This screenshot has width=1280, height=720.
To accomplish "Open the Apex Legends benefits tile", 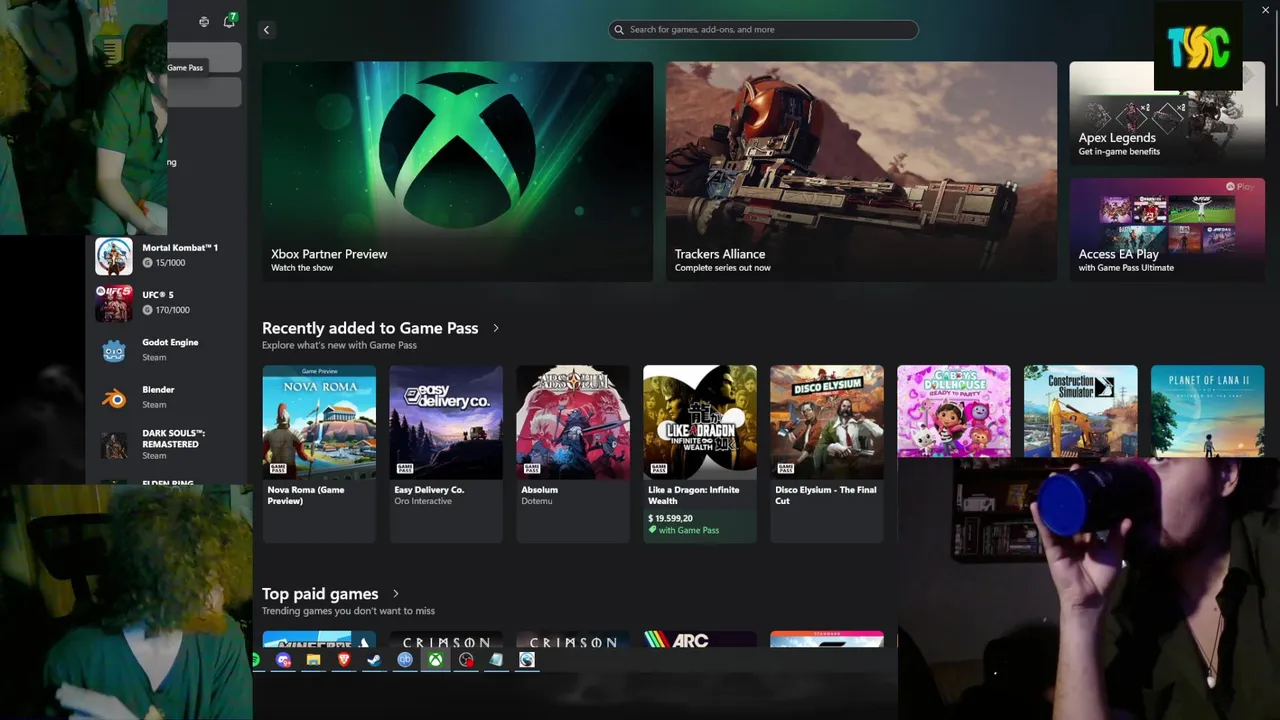I will click(1167, 113).
